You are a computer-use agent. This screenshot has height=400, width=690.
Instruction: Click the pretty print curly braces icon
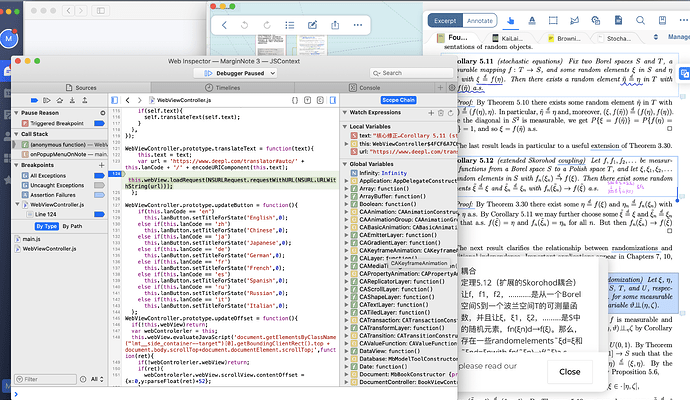[295, 100]
